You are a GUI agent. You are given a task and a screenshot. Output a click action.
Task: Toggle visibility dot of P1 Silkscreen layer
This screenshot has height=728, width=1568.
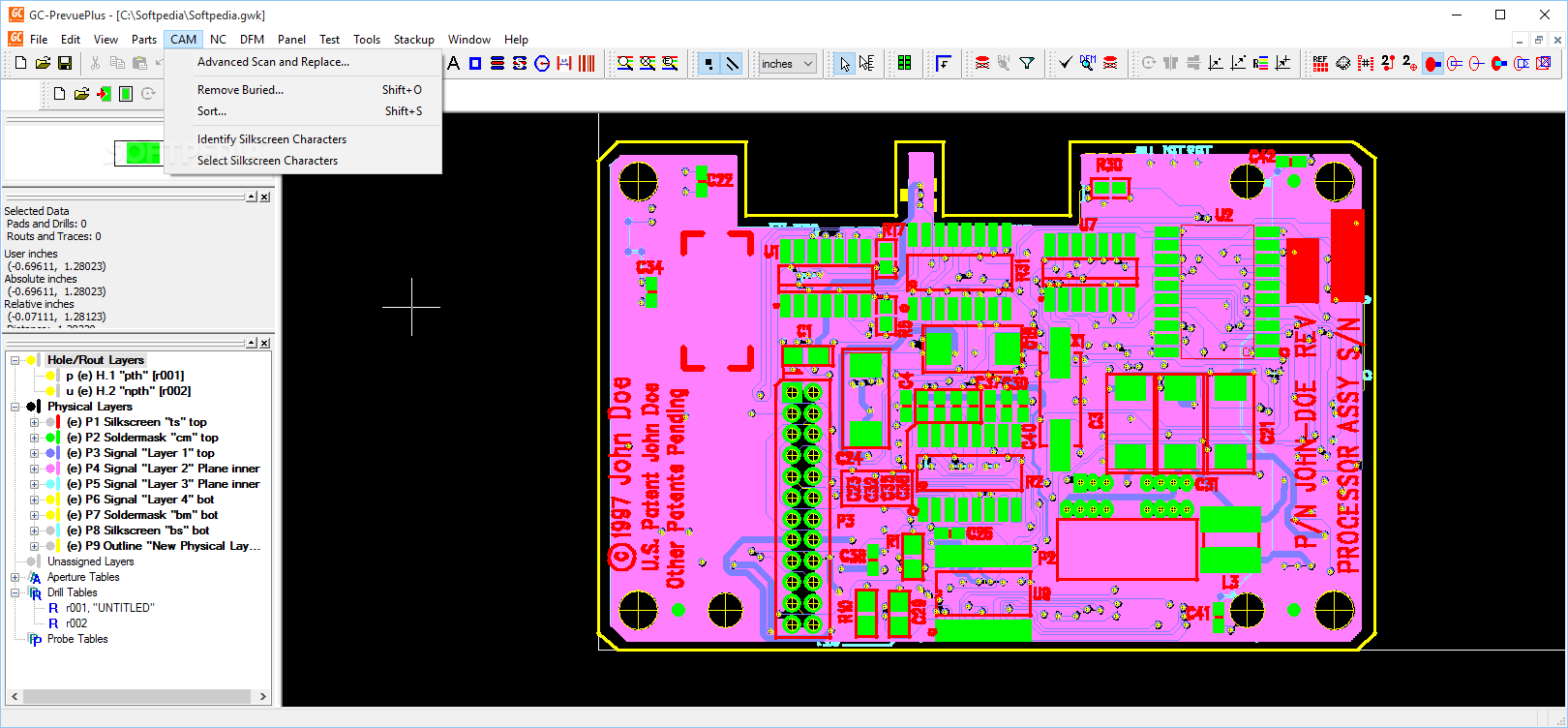coord(50,422)
